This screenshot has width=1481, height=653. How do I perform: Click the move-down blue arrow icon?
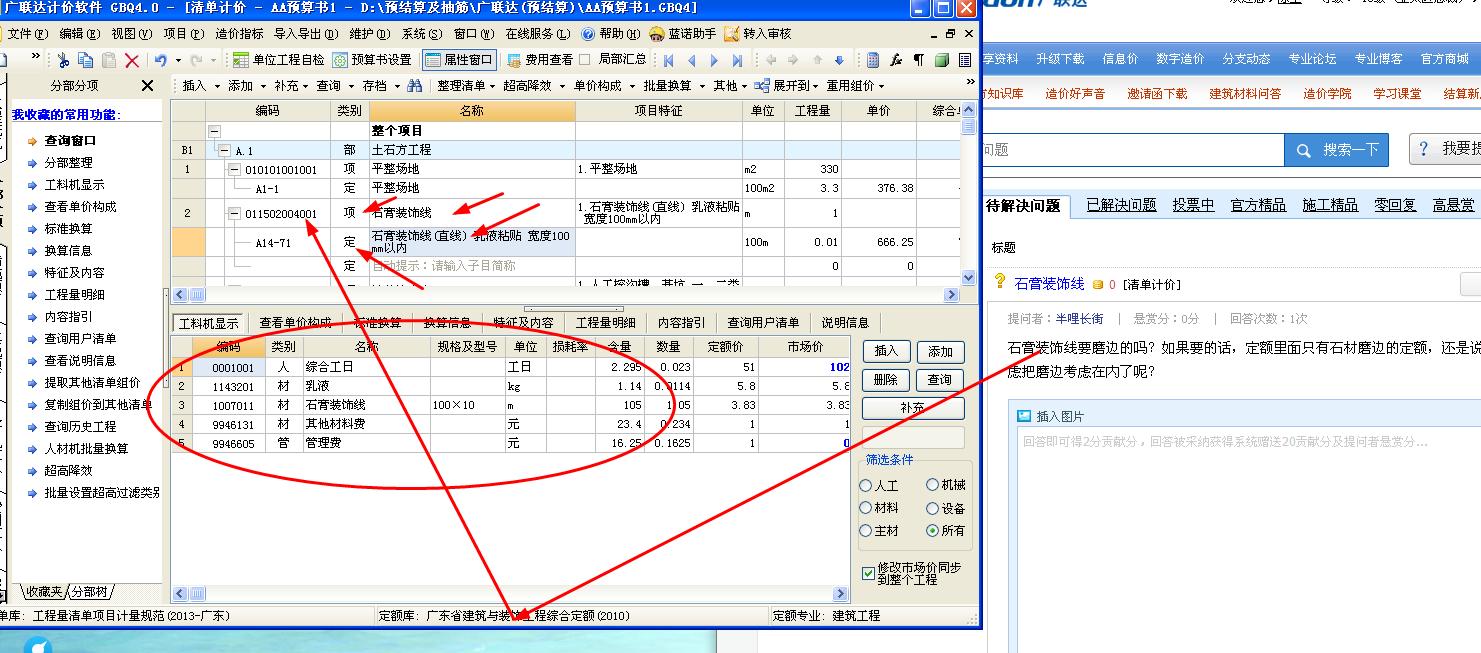[840, 60]
